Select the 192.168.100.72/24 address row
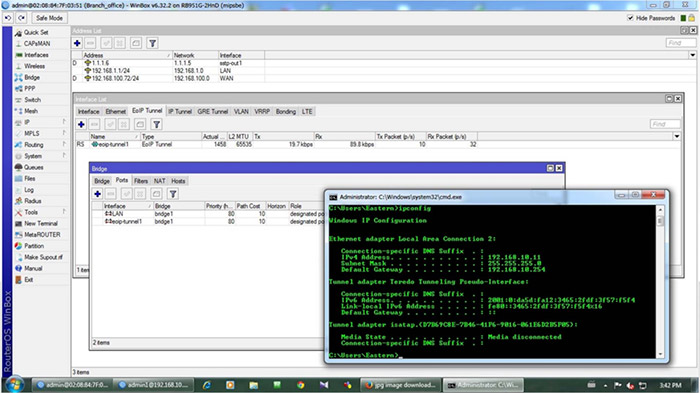Viewport: 700px width, 393px height. coord(168,78)
